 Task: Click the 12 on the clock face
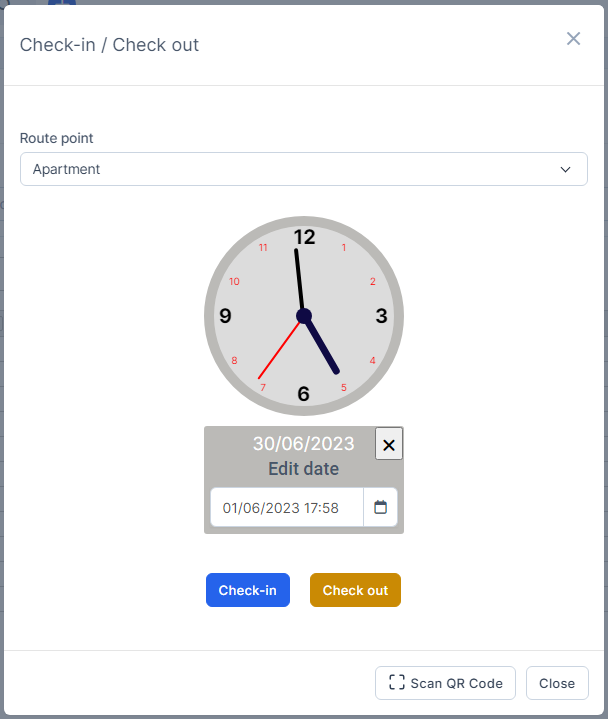304,237
